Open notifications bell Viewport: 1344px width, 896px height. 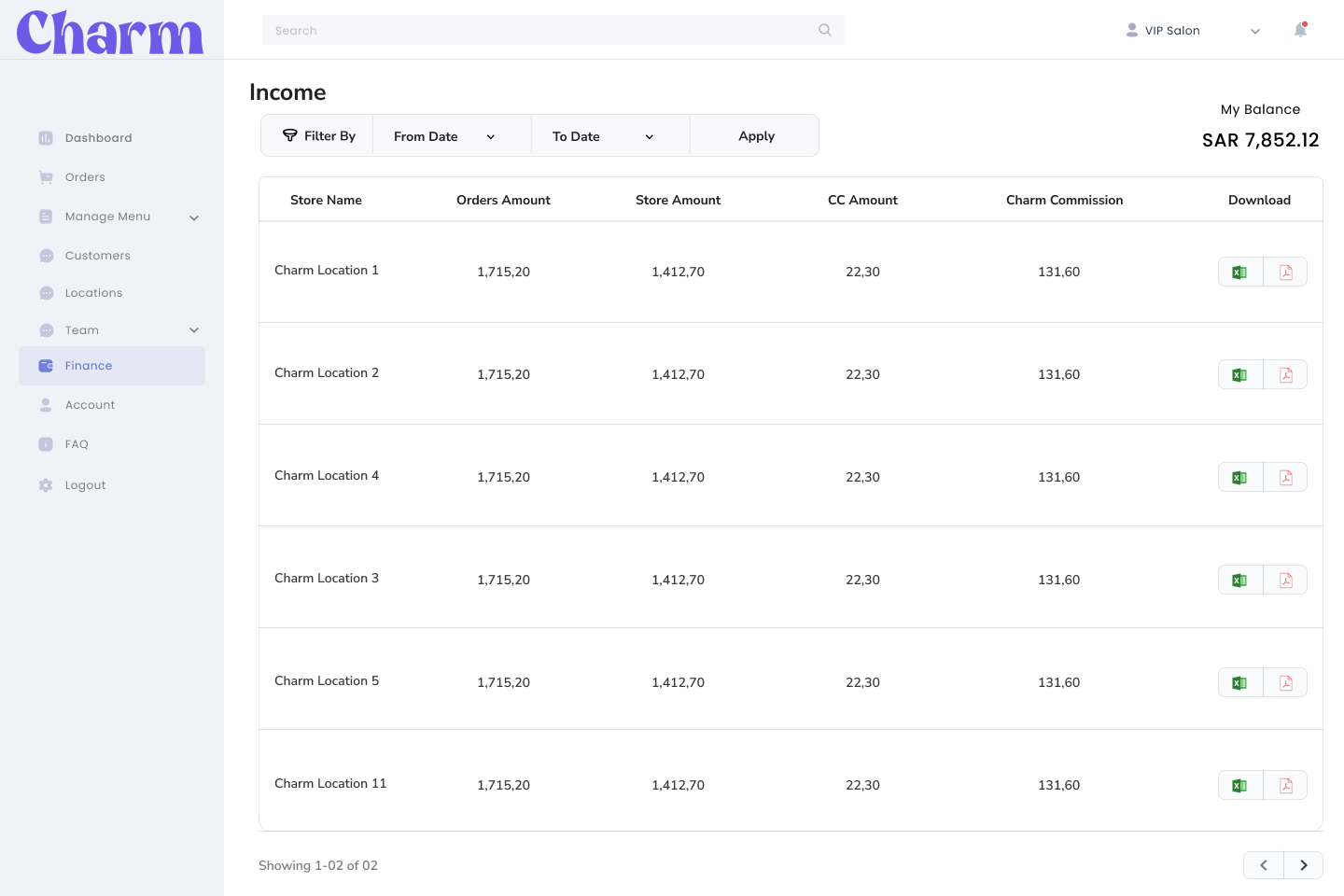1300,30
